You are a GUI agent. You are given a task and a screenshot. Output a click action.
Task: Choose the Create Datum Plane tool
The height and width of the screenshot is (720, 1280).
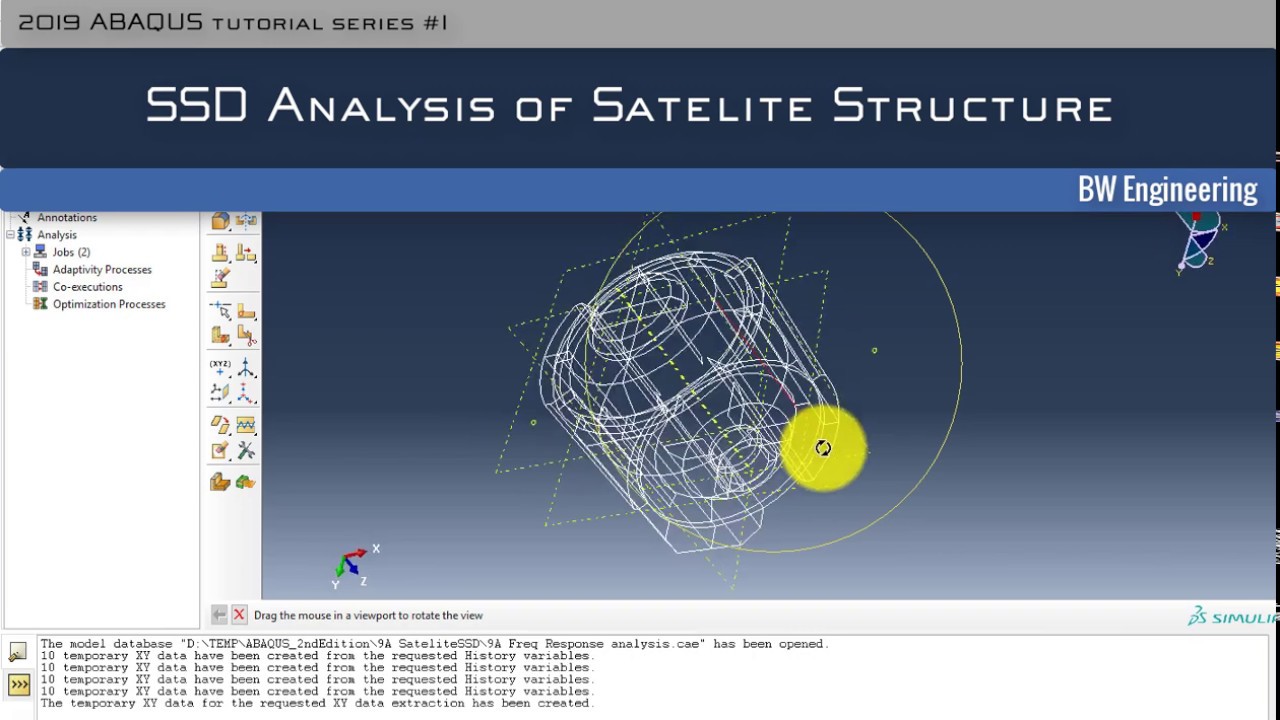point(220,392)
